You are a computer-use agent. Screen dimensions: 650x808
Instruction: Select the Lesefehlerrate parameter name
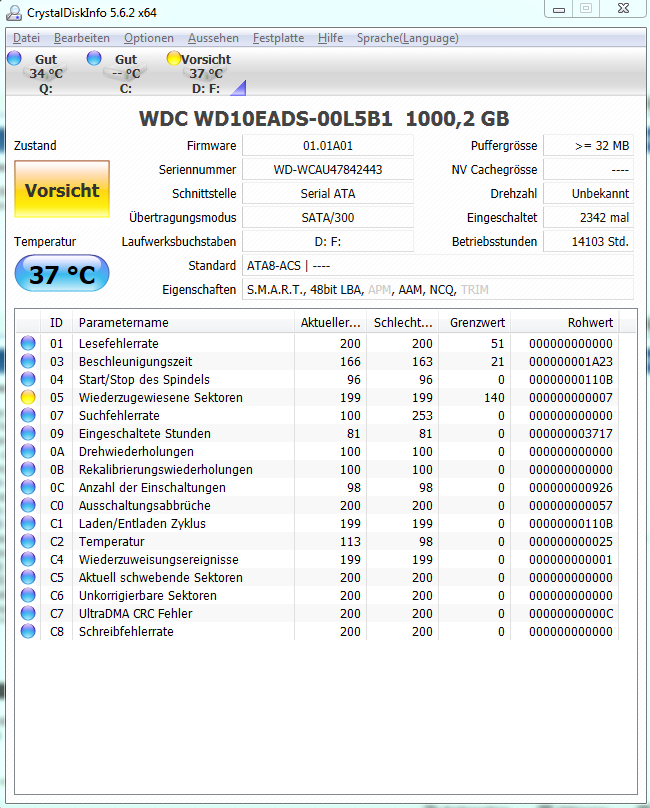(119, 344)
